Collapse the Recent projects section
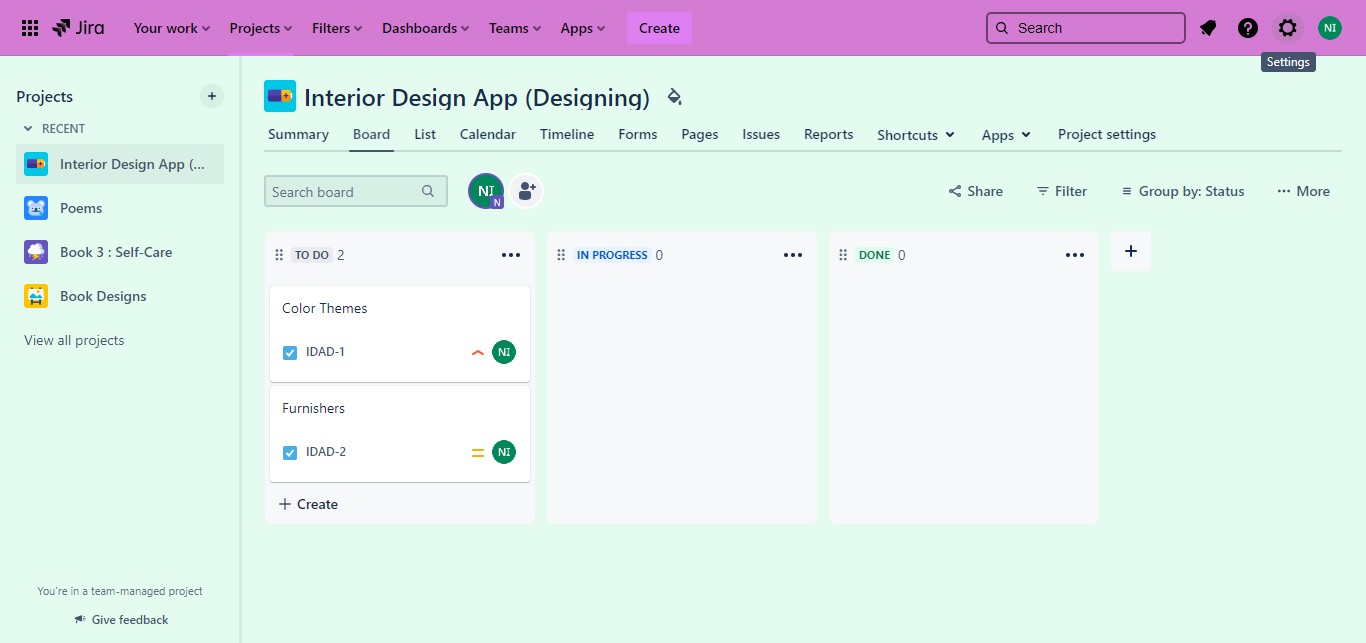1366x643 pixels. tap(28, 129)
